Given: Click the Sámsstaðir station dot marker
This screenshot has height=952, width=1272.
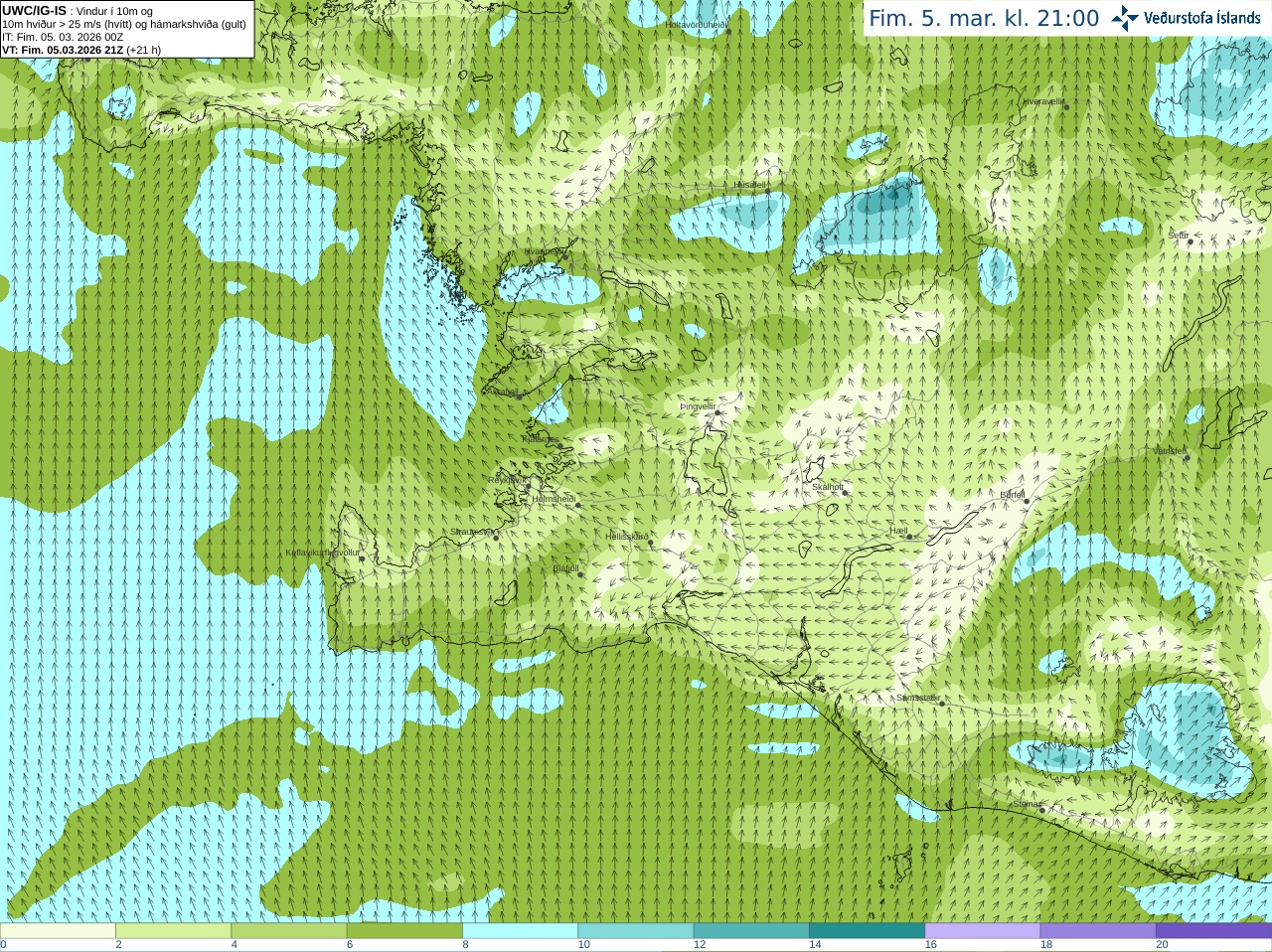Looking at the screenshot, I should (940, 703).
